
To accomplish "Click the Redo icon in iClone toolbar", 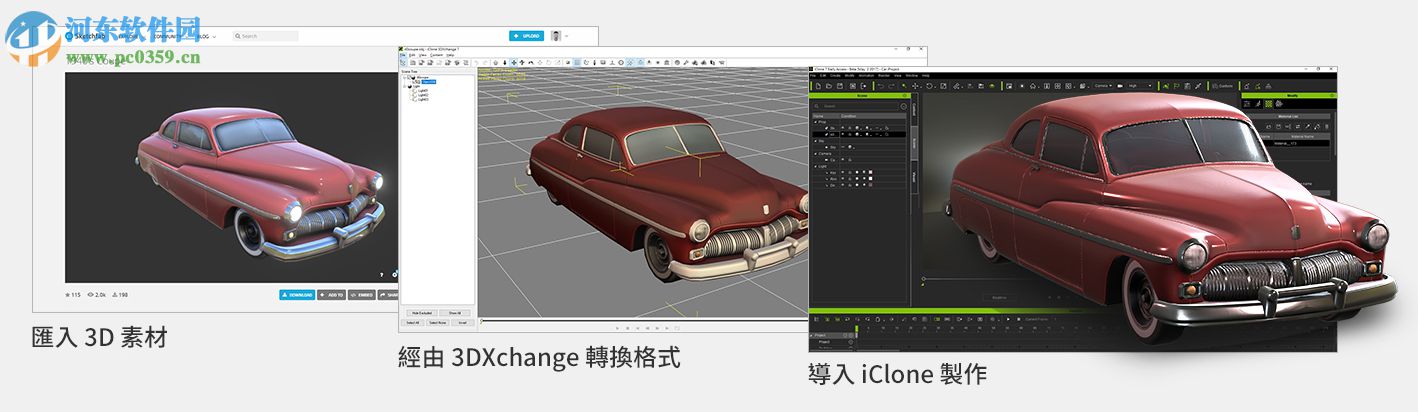I will 891,86.
